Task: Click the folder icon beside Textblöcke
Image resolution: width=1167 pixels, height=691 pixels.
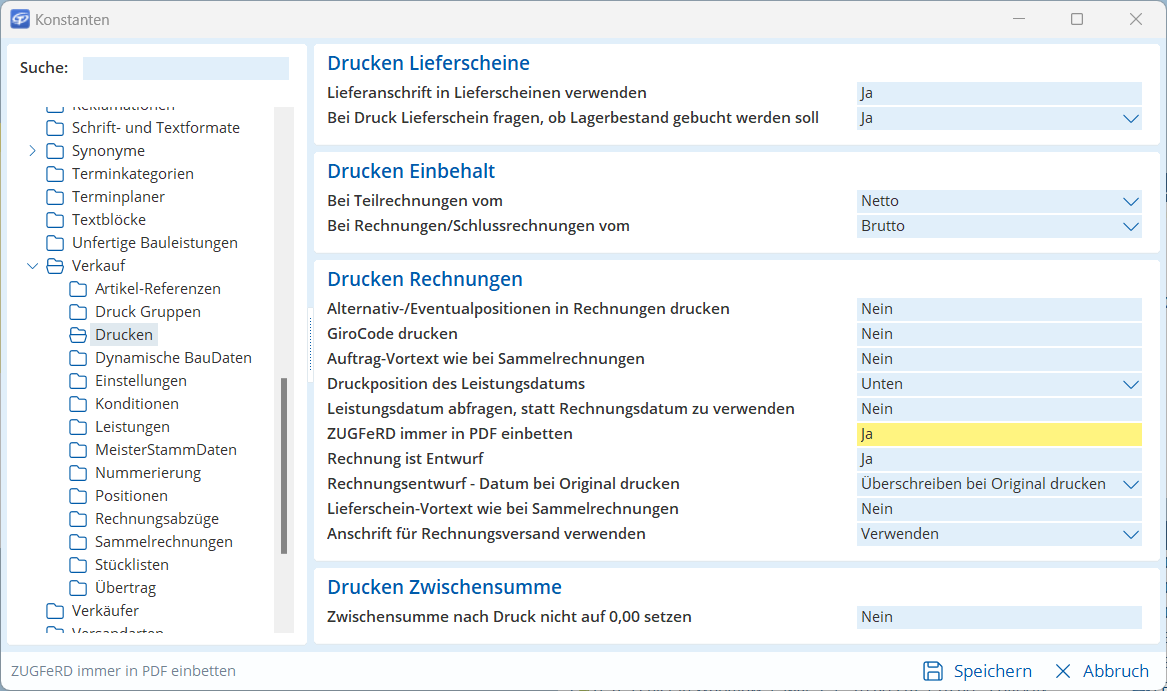Action: coord(55,220)
